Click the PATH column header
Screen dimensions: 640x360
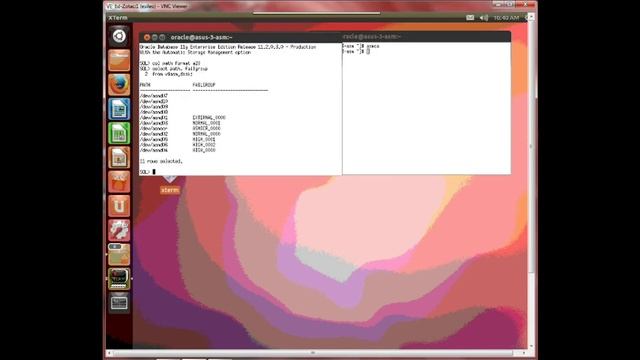tap(145, 85)
